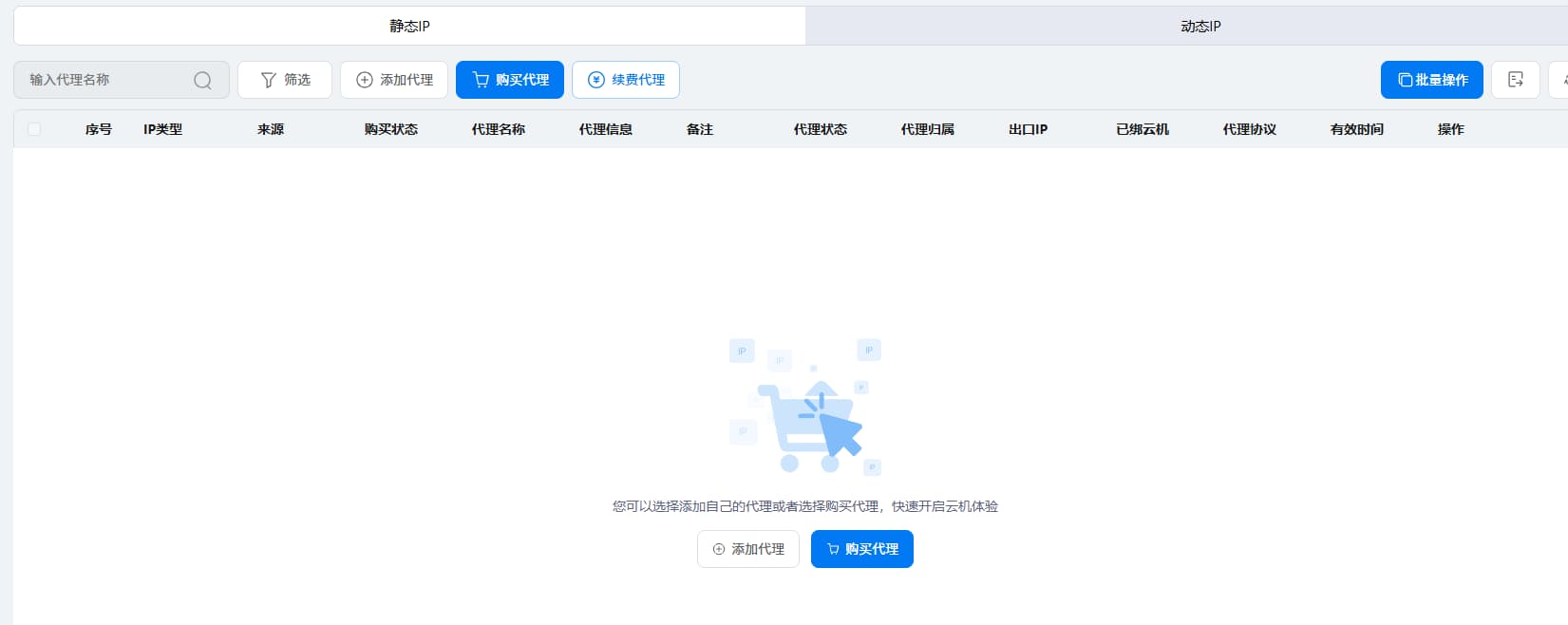Open 续费代理 renewal button
The image size is (1568, 625).
click(626, 80)
